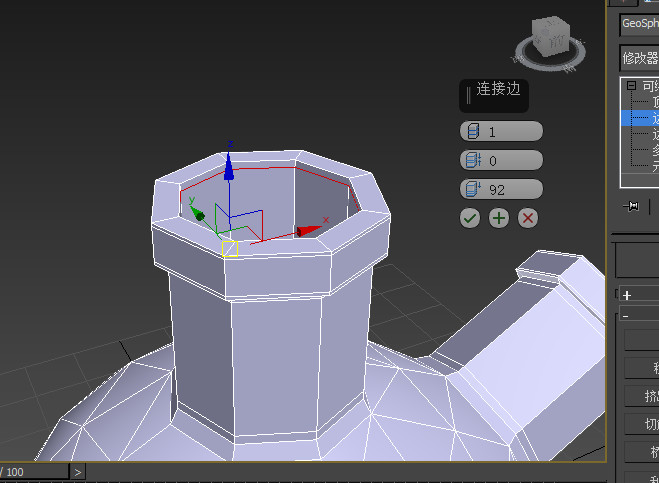Click the Pinch icon in the caddy
This screenshot has height=483, width=659.
(x=471, y=160)
